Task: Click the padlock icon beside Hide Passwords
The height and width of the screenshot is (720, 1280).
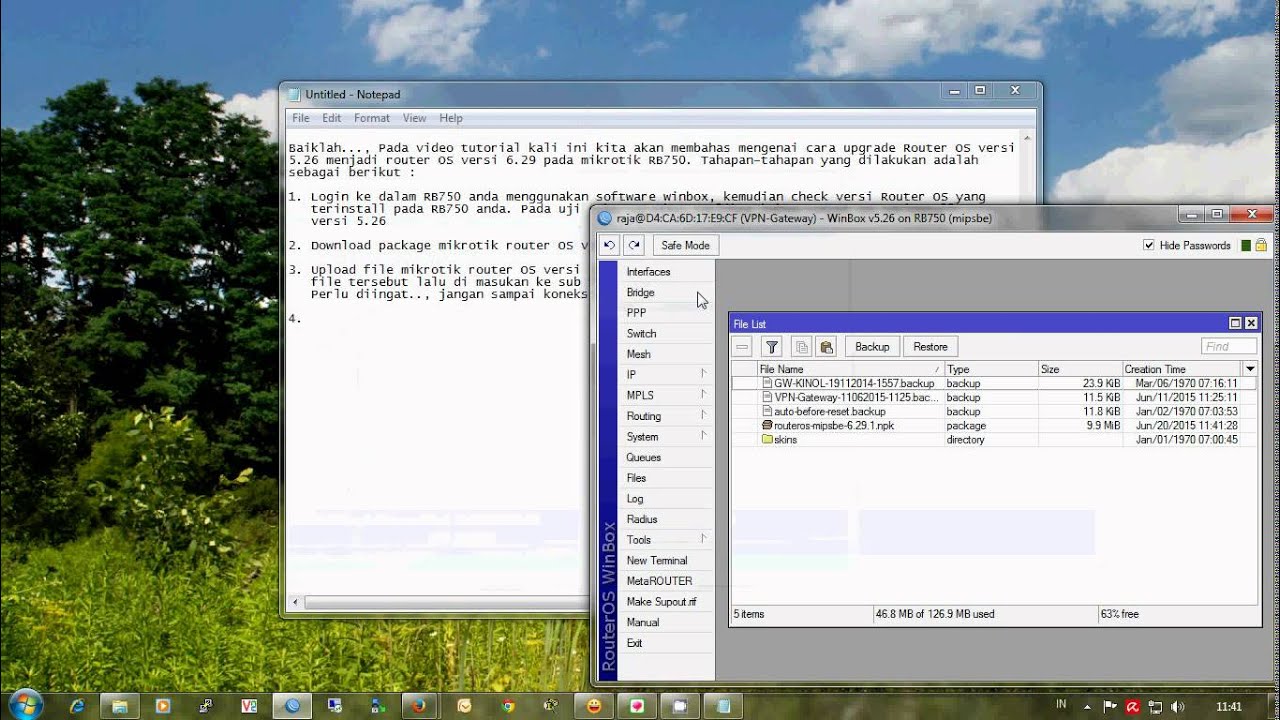Action: point(1261,245)
